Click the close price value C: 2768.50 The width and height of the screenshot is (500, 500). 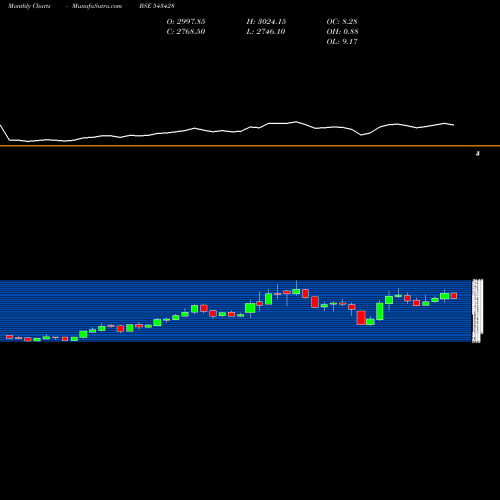186,32
